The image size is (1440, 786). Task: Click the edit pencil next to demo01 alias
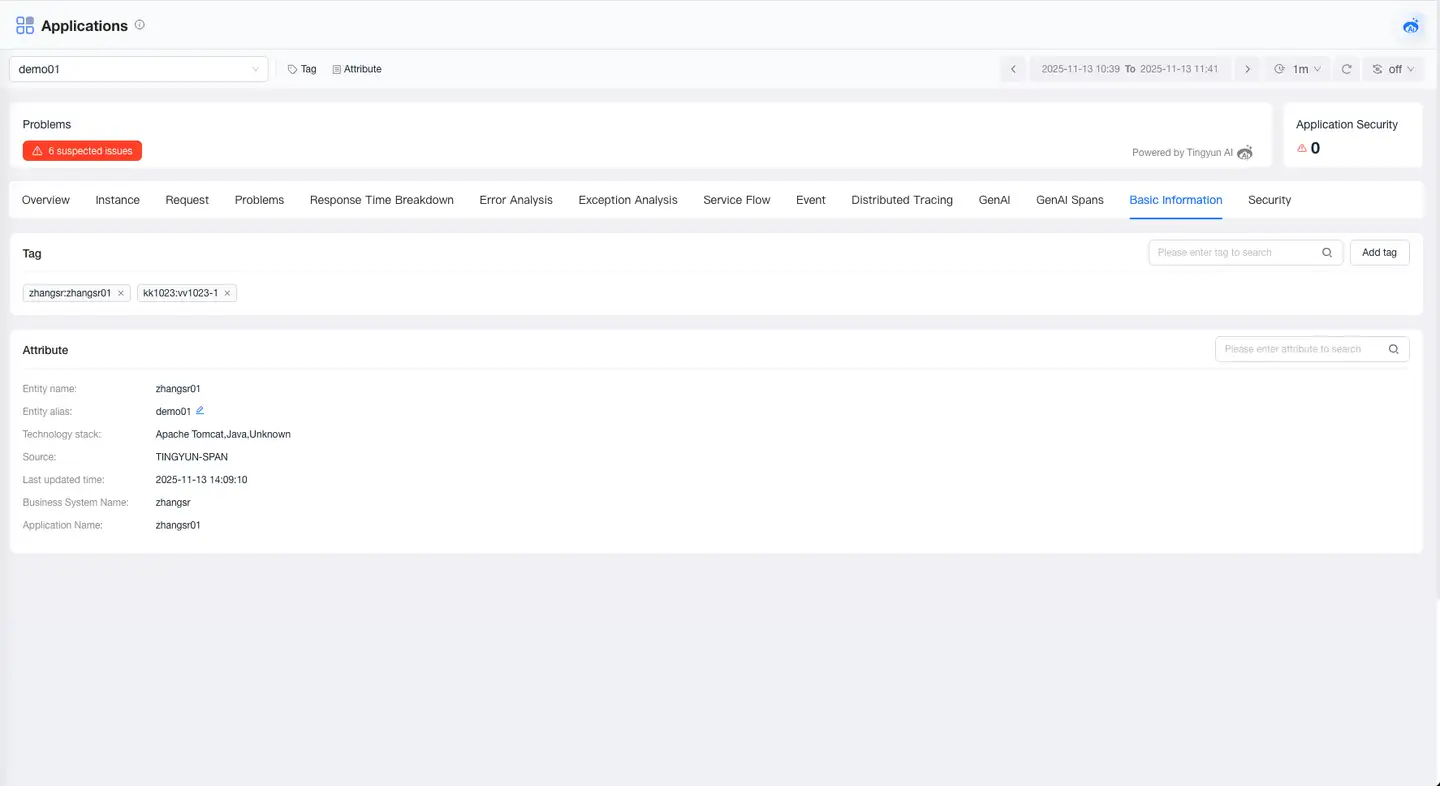(200, 411)
